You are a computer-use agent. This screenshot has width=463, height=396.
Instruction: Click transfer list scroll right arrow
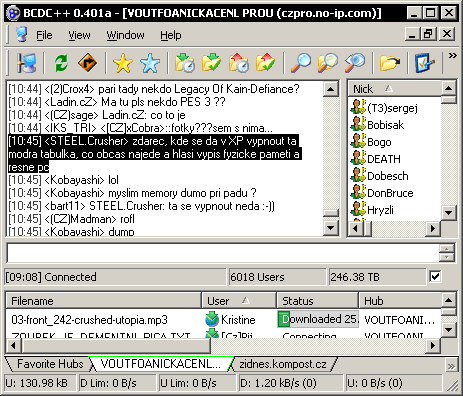pos(433,345)
